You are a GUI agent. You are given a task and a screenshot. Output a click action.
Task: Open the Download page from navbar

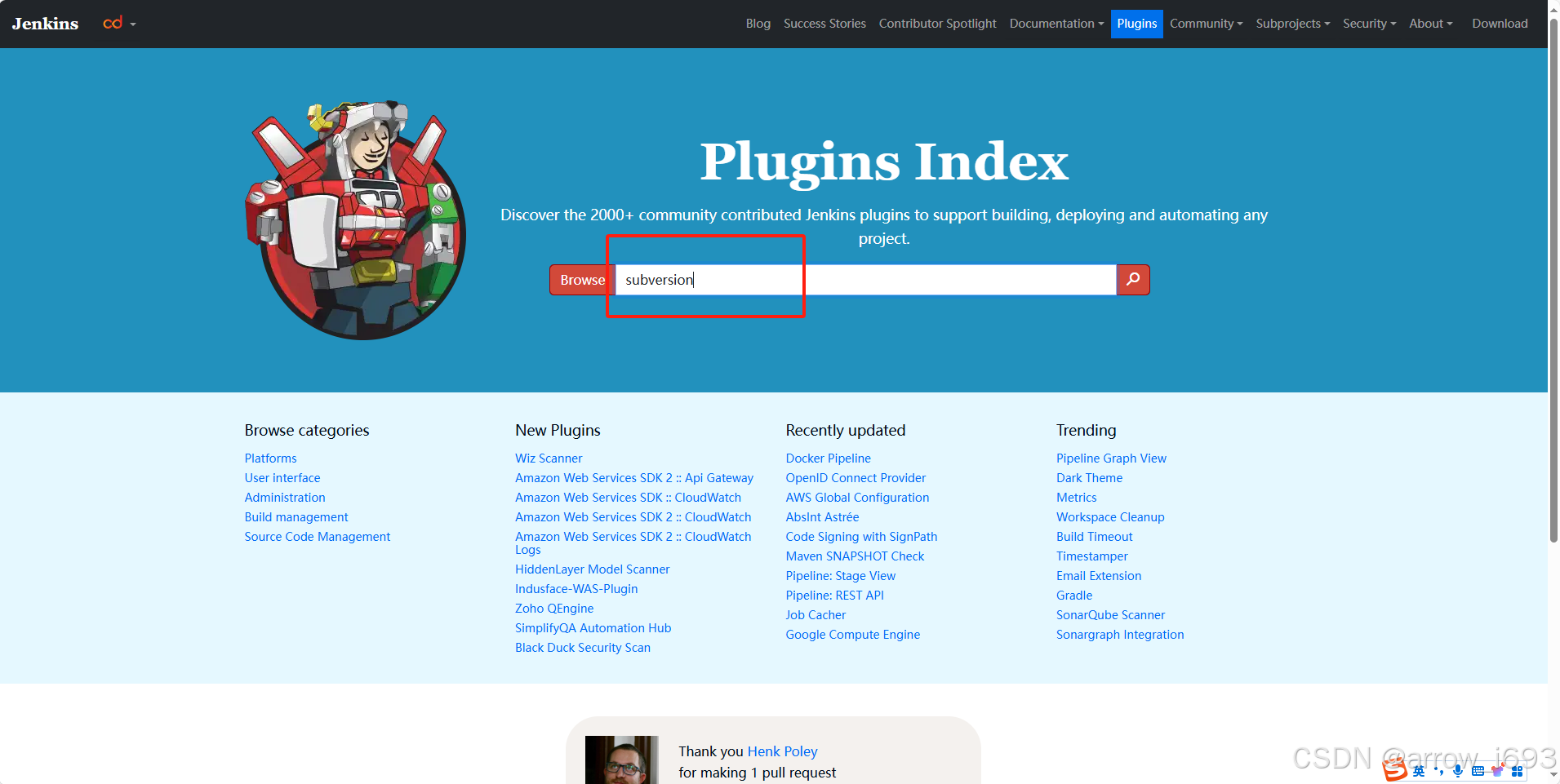[x=1500, y=24]
